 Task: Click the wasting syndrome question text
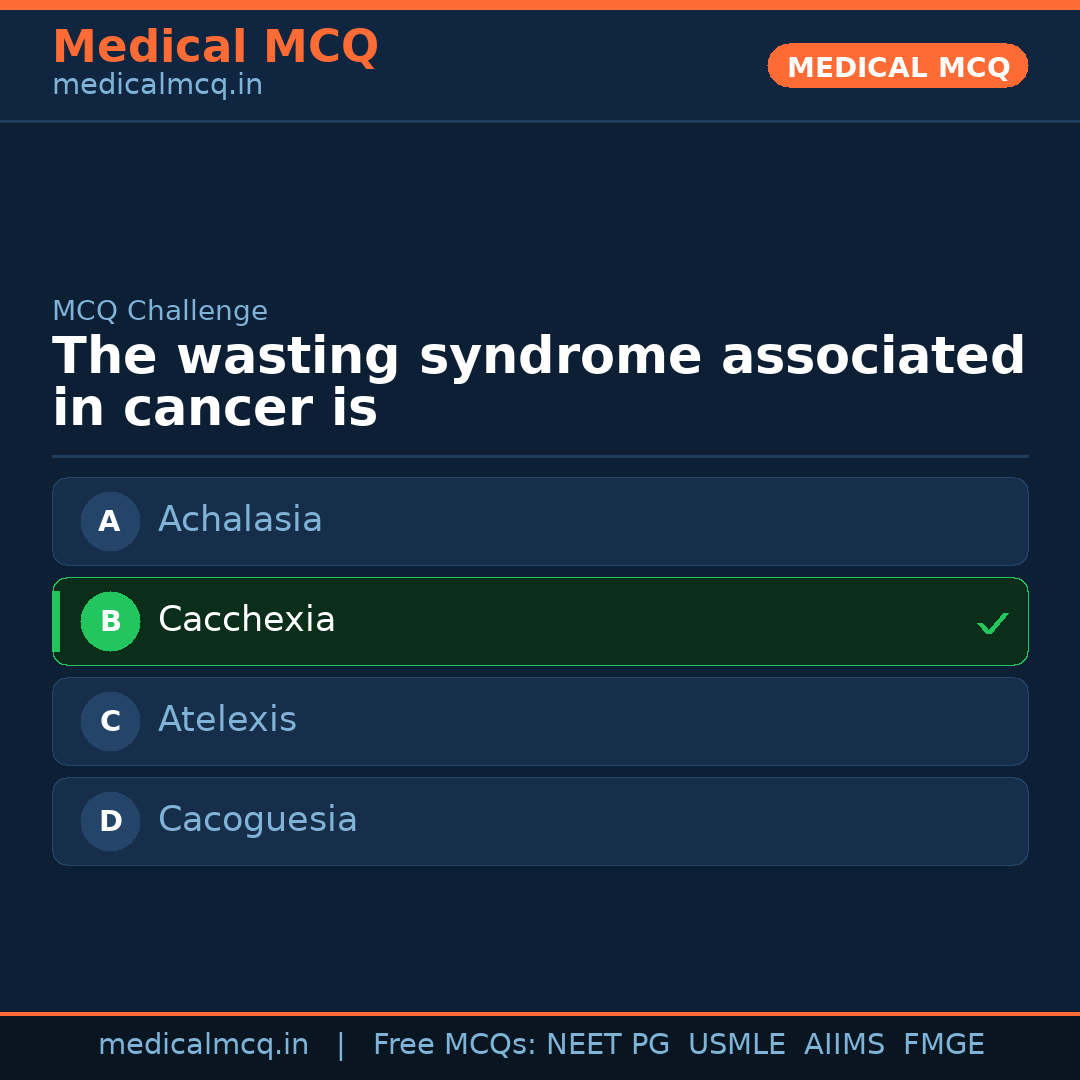pyautogui.click(x=538, y=383)
